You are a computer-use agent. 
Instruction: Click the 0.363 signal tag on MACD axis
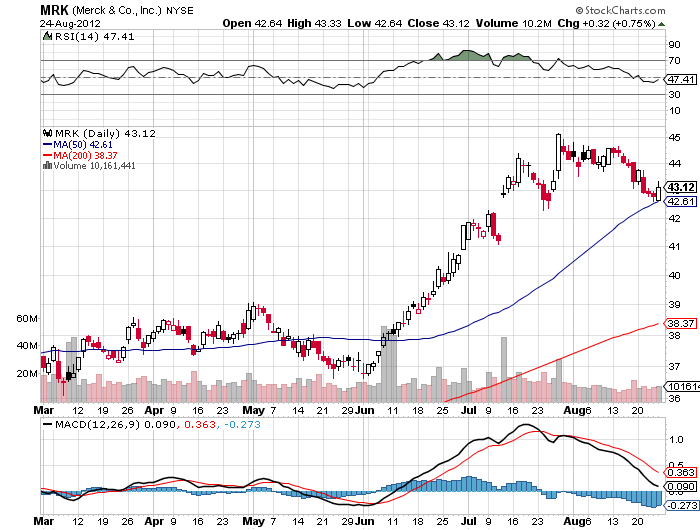[681, 472]
